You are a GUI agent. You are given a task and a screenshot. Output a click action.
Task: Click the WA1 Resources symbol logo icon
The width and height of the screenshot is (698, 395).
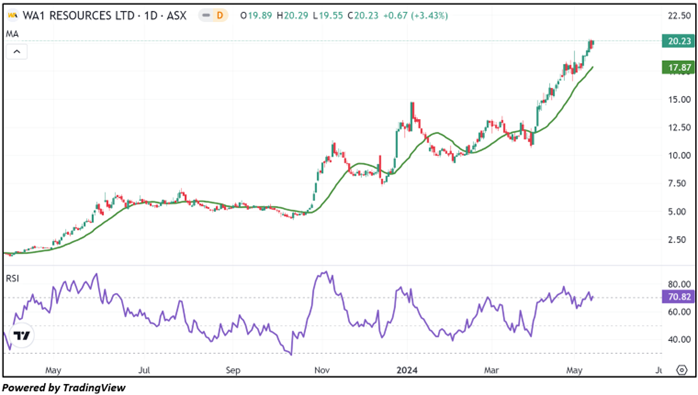13,16
